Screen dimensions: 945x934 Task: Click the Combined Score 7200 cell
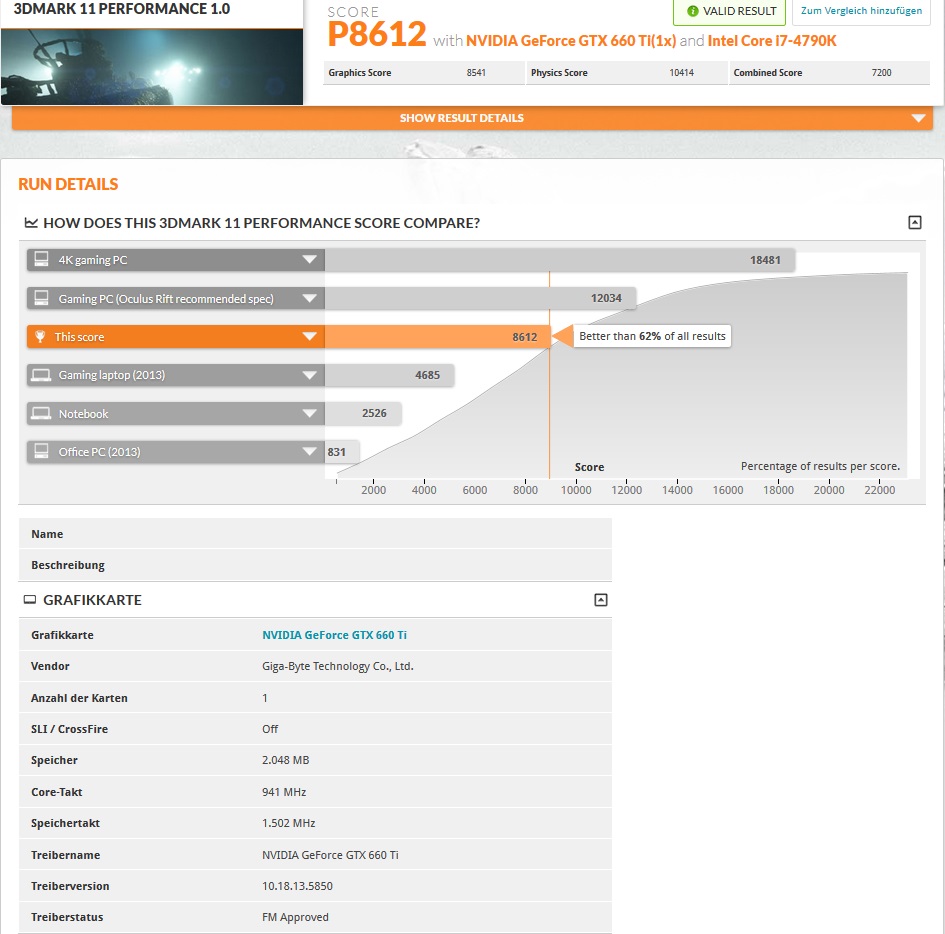tap(829, 72)
